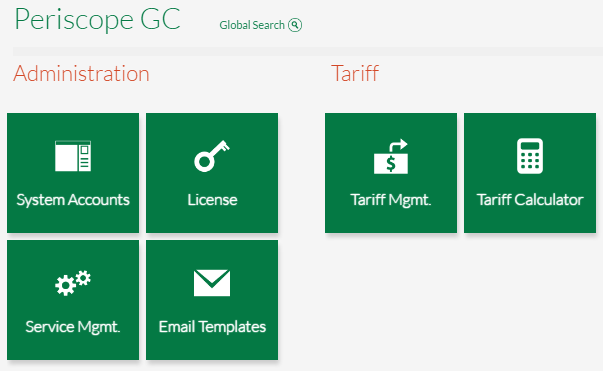Select the key icon for License
The image size is (603, 371).
tap(212, 156)
